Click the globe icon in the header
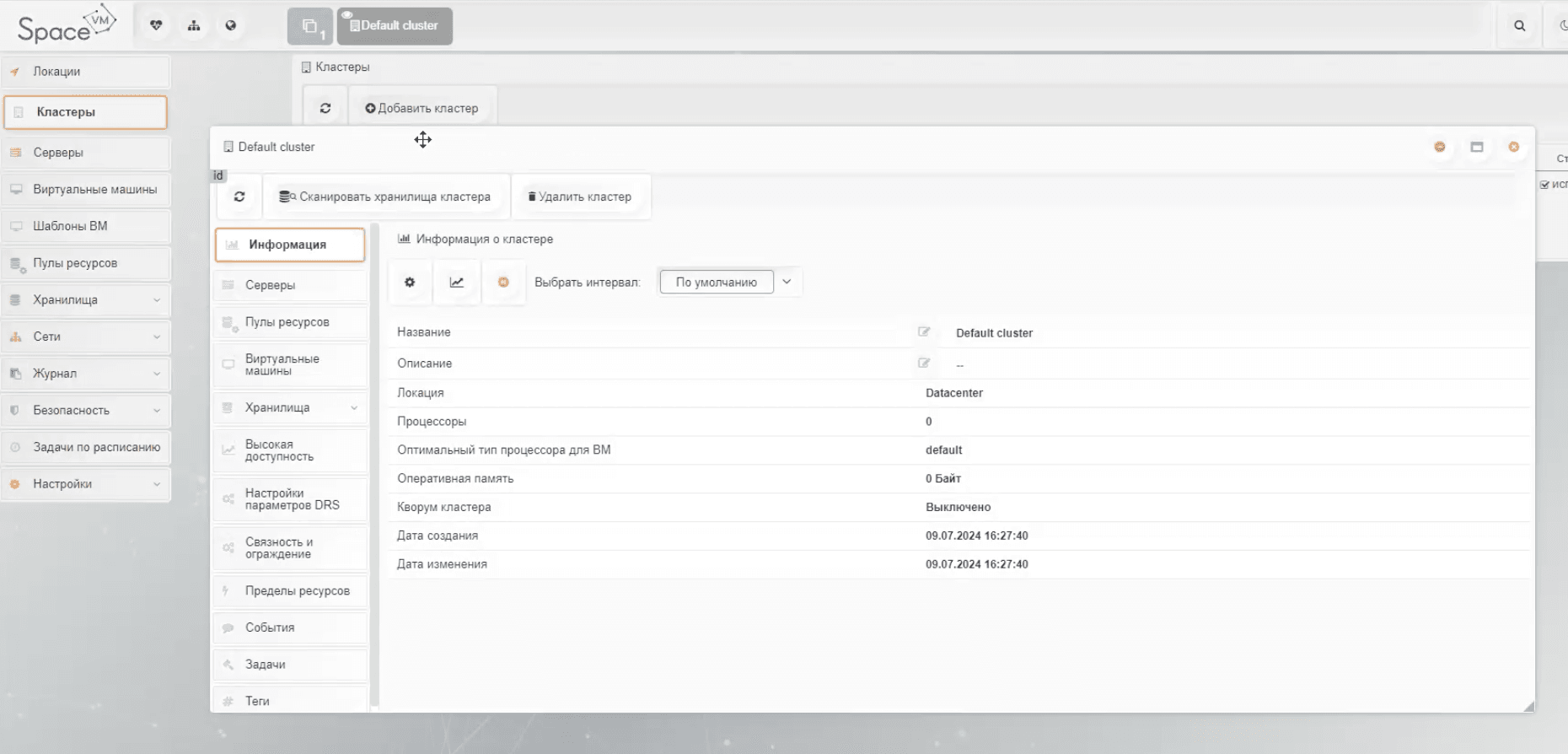Screen dimensions: 1568x754 231,25
